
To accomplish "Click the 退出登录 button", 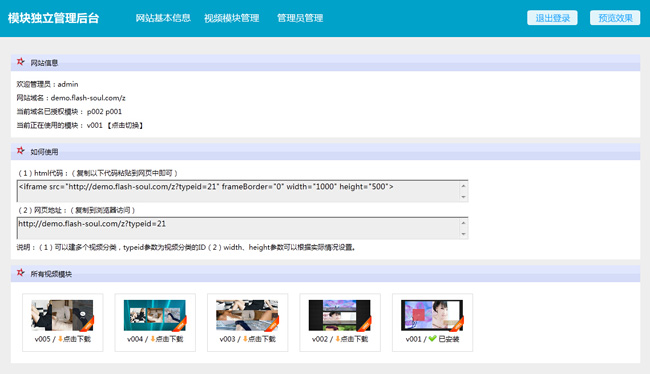I will pyautogui.click(x=552, y=18).
